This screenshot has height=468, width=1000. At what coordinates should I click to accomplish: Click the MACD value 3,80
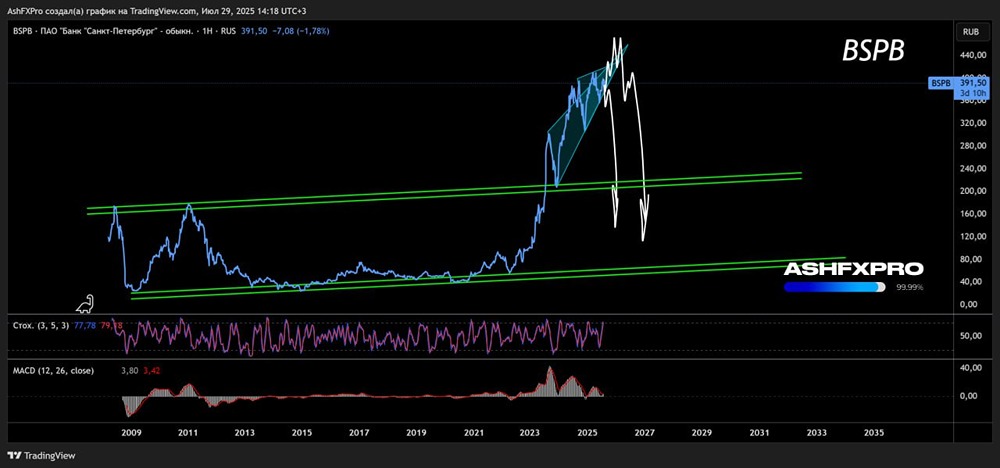(x=129, y=370)
